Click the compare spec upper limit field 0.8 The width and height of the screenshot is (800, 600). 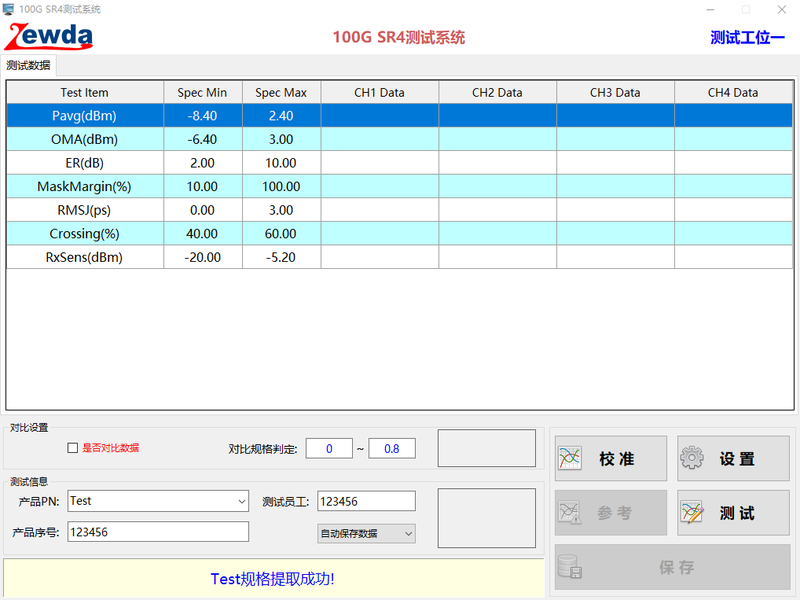pos(392,448)
